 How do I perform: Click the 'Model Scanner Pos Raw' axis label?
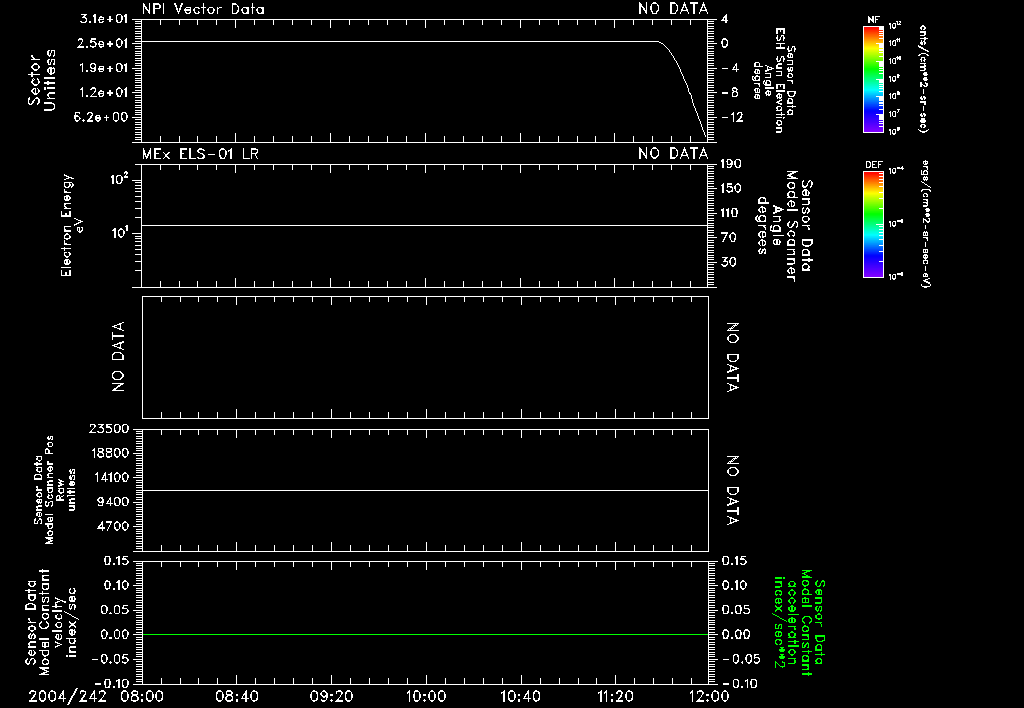point(55,490)
